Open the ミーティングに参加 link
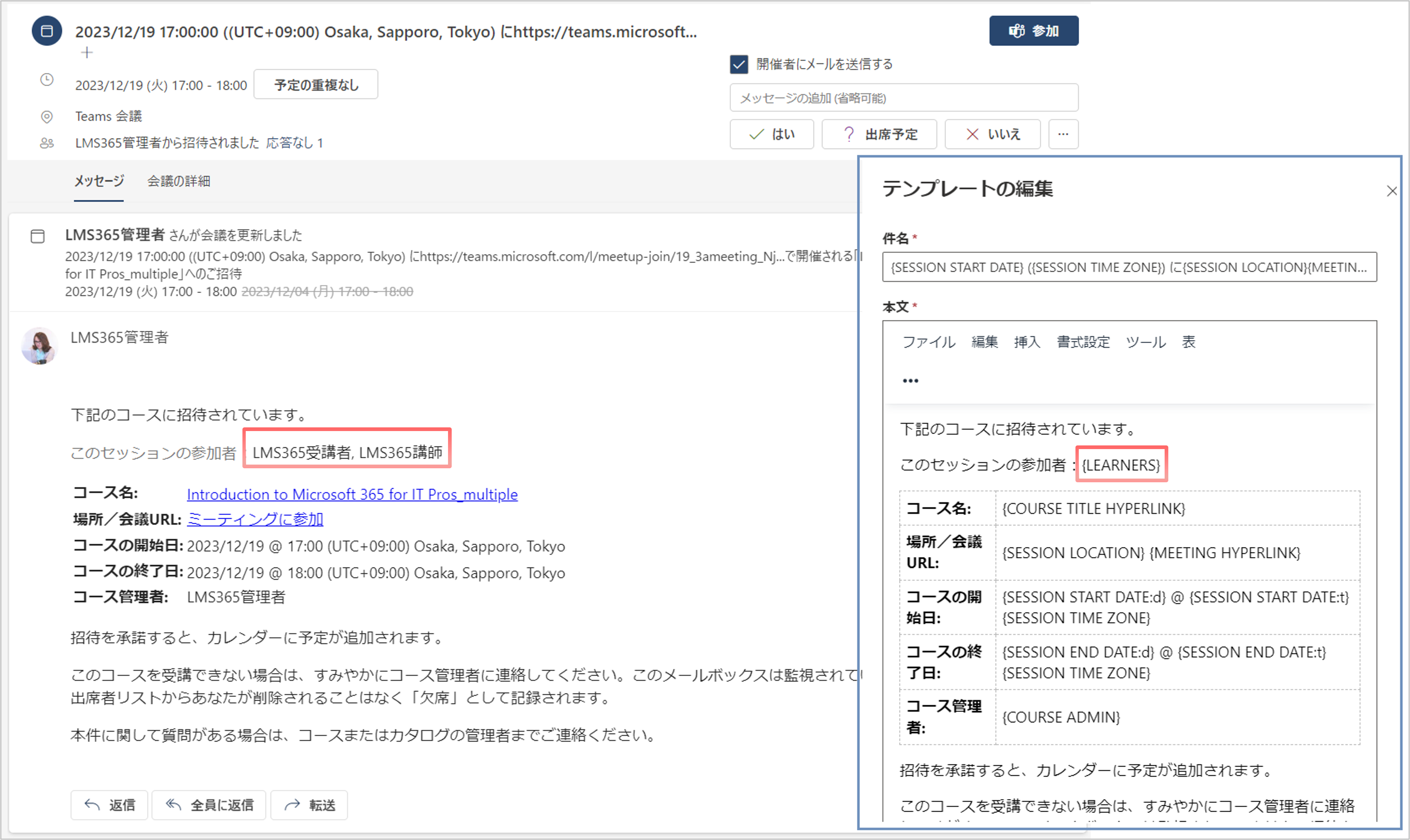Image resolution: width=1410 pixels, height=840 pixels. click(x=255, y=519)
